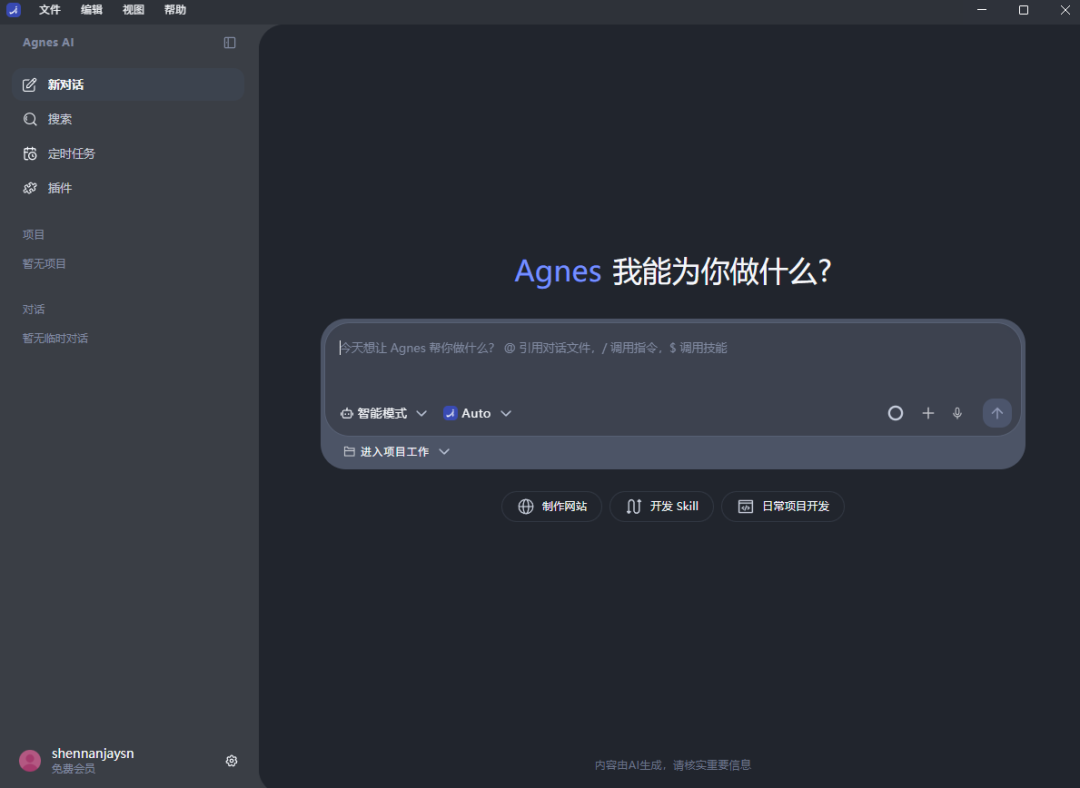Screen dimensions: 1080x788
Task: Click the 插件 puzzle icon
Action: point(30,188)
